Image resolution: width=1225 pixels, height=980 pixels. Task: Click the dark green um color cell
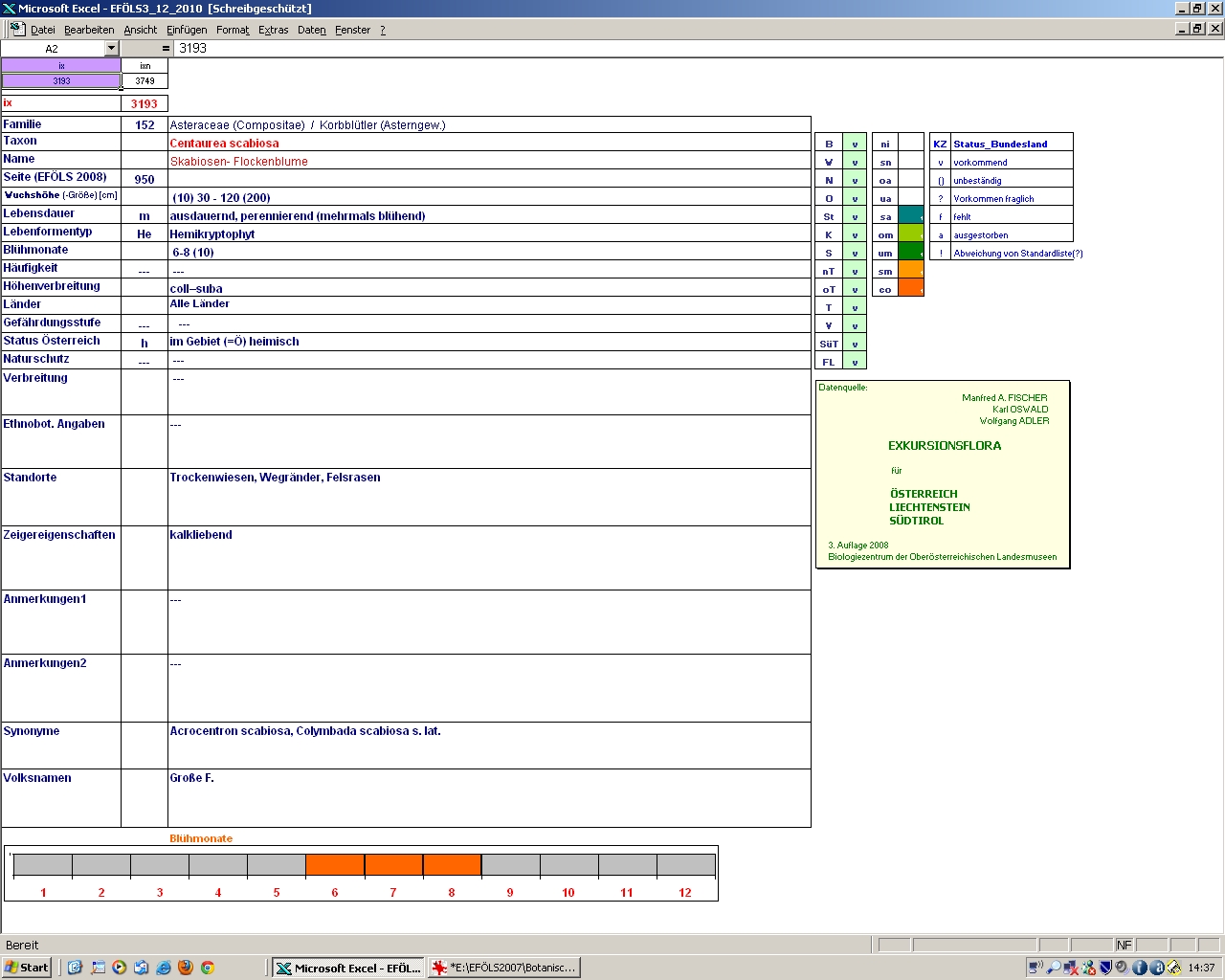point(911,253)
